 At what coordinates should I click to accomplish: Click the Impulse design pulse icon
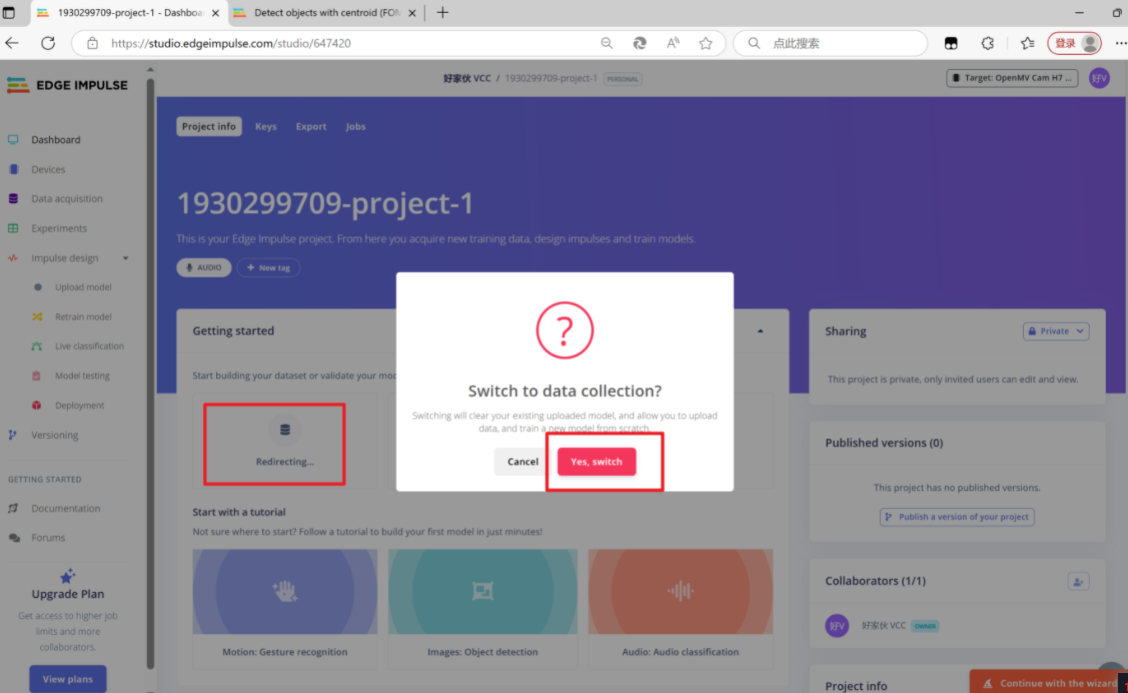tap(13, 258)
